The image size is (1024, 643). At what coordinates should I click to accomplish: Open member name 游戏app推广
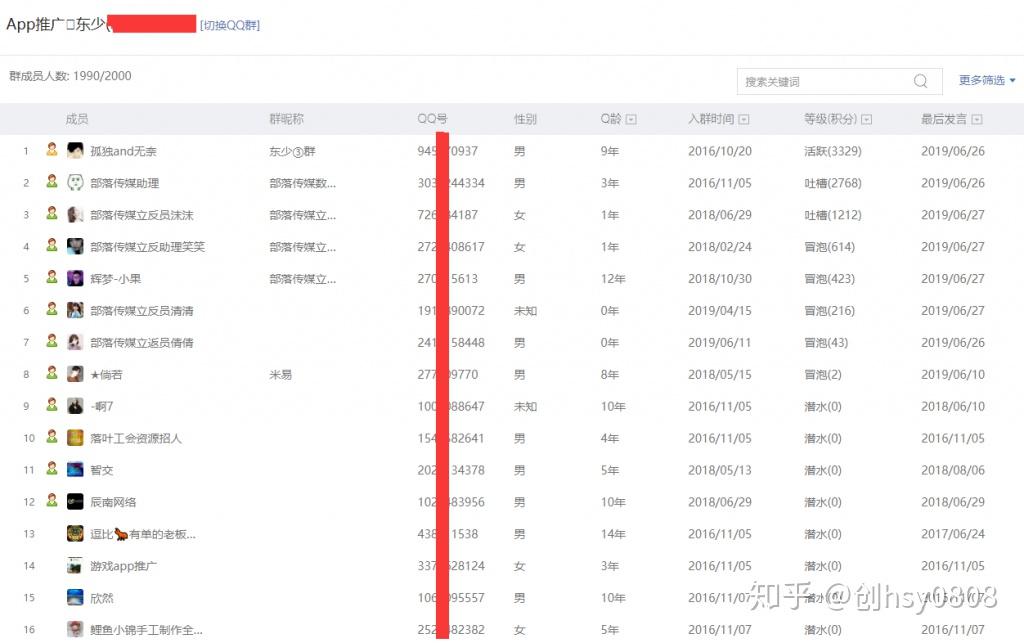coord(123,566)
